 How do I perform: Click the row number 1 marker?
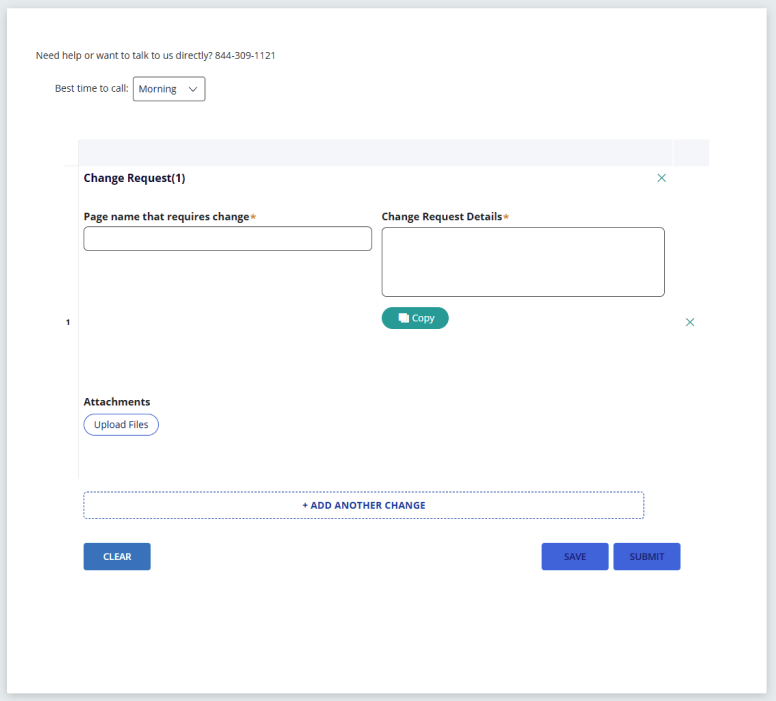pyautogui.click(x=68, y=322)
